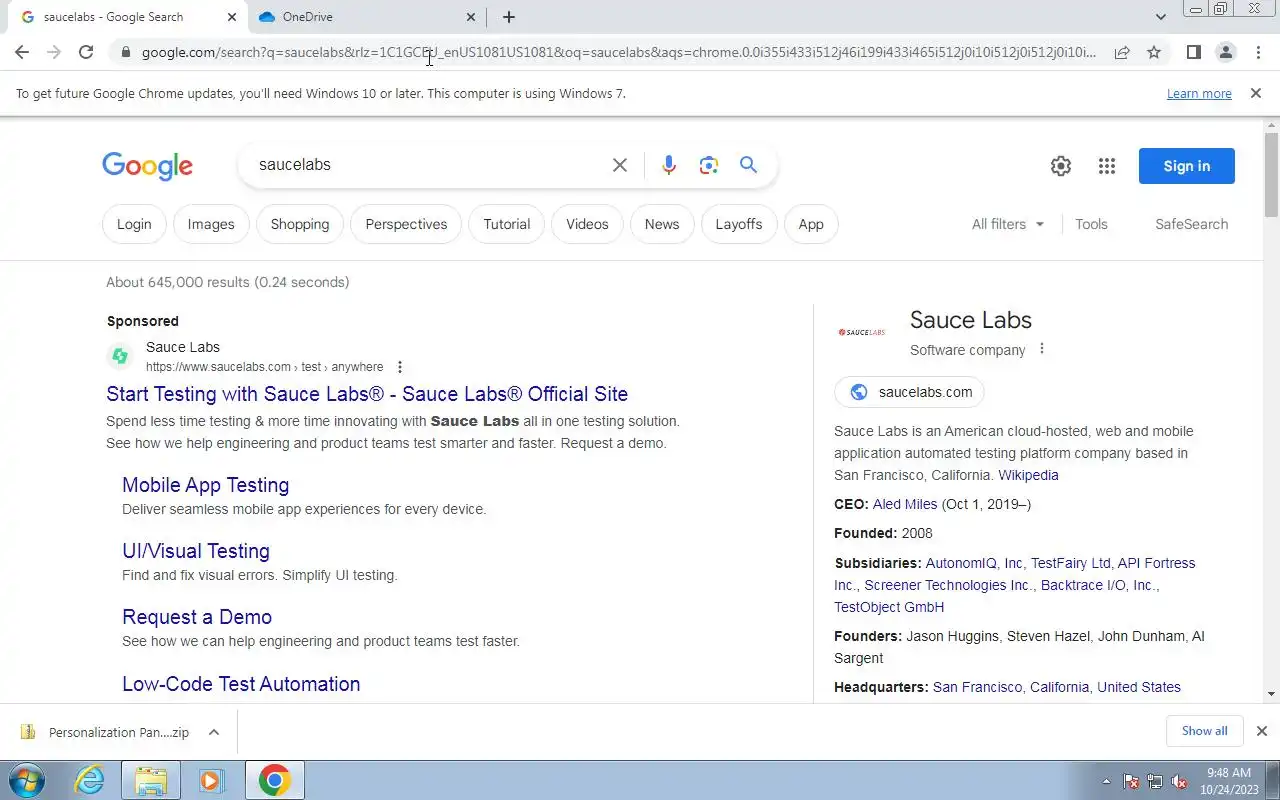Select the Perspectives filter chip
This screenshot has width=1280, height=800.
click(406, 224)
